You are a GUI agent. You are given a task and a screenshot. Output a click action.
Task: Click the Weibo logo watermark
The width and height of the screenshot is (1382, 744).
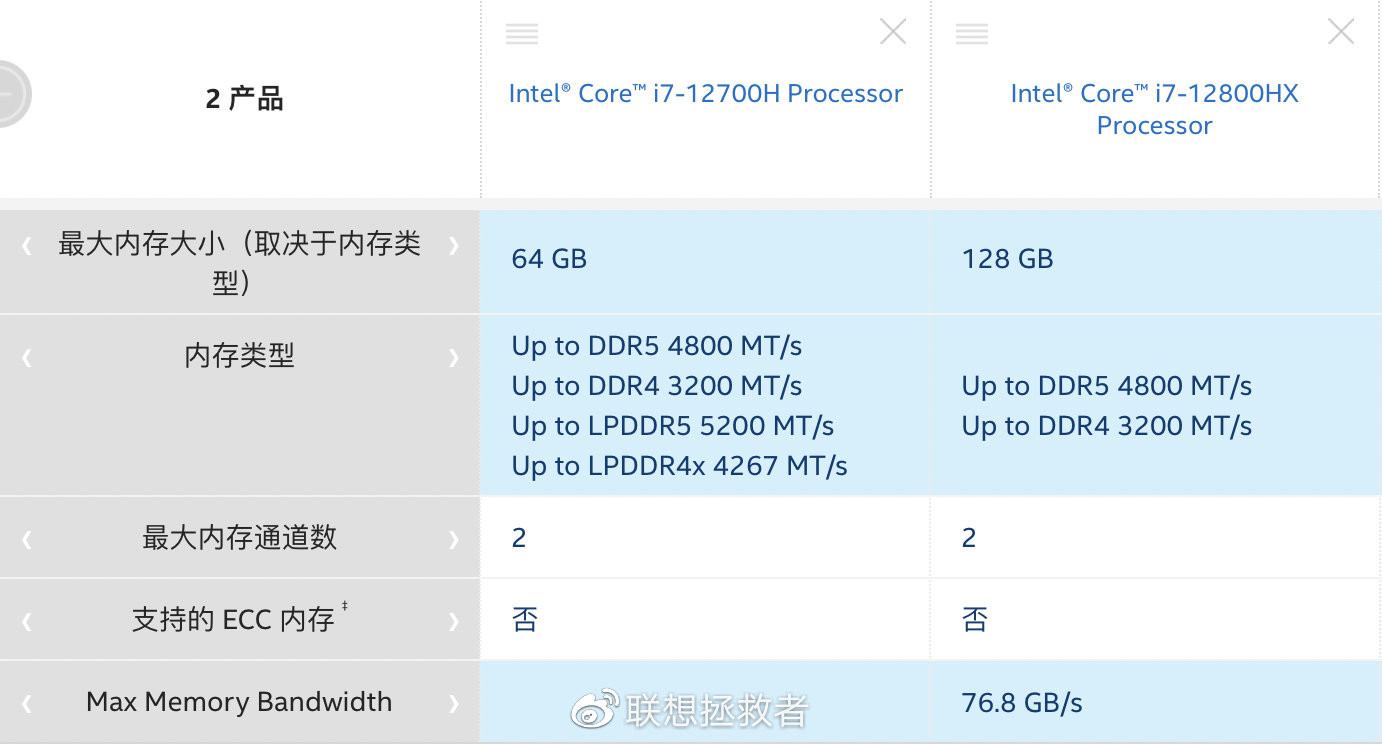(595, 709)
